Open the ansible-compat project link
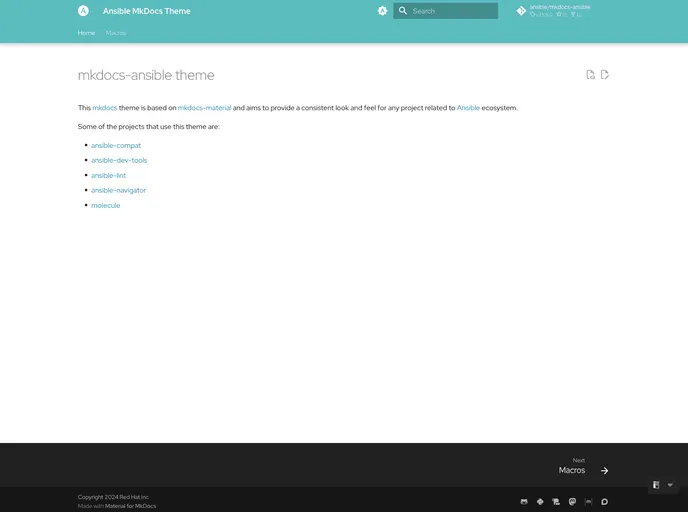This screenshot has height=512, width=688. pos(116,146)
